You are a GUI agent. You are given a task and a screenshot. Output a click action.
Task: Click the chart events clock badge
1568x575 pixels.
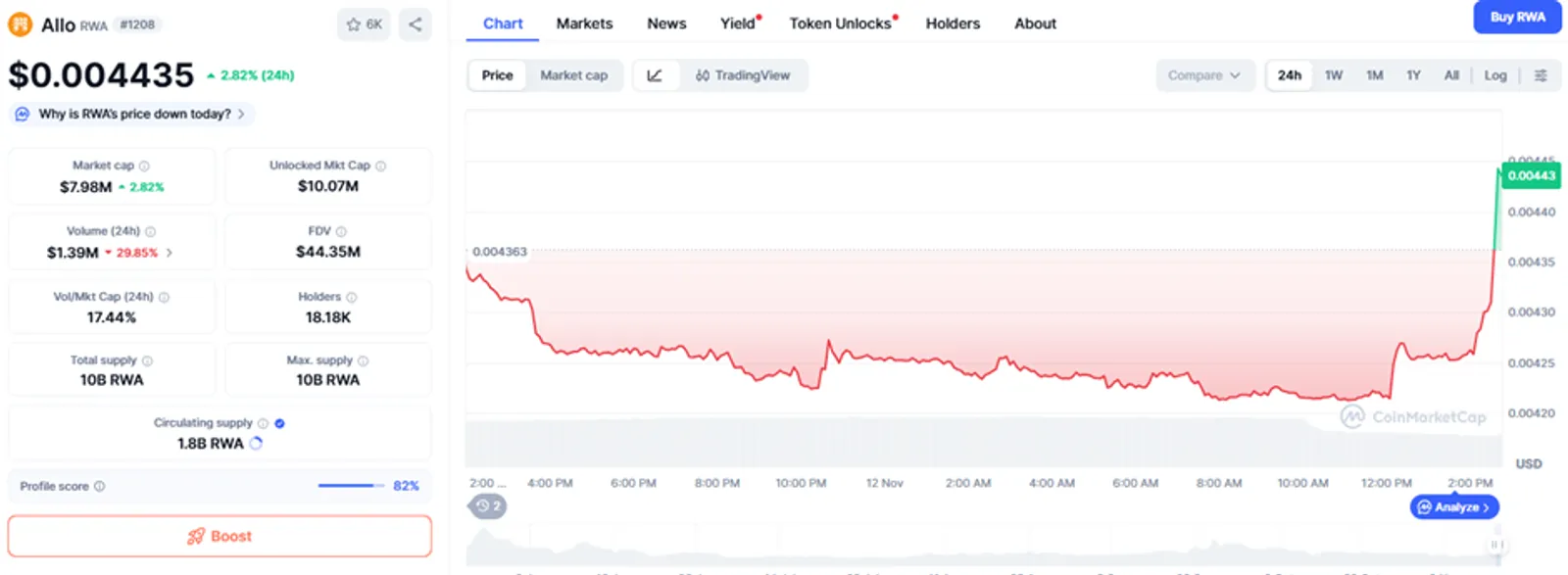(488, 506)
